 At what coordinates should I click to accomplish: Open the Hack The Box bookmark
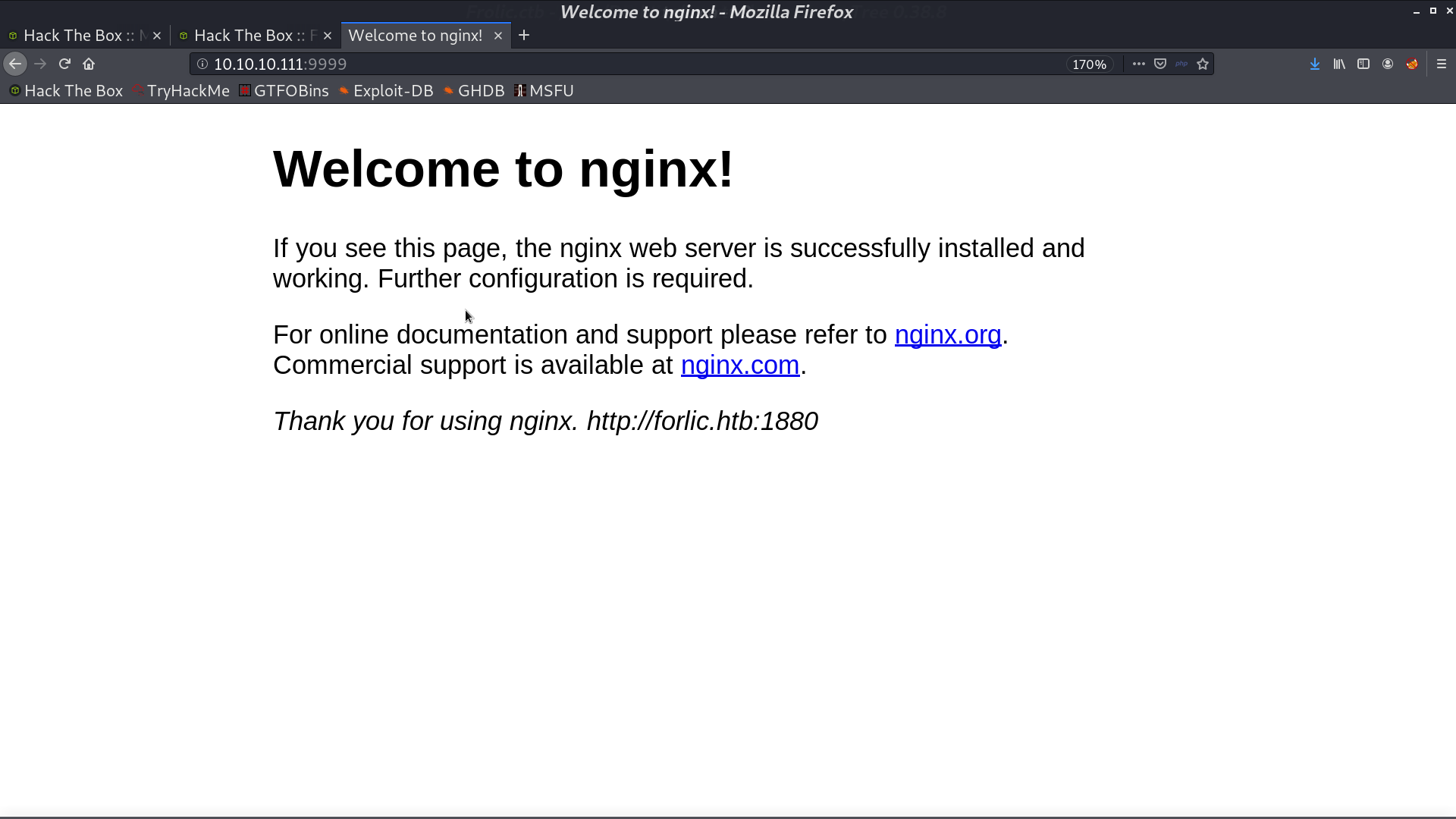[66, 91]
